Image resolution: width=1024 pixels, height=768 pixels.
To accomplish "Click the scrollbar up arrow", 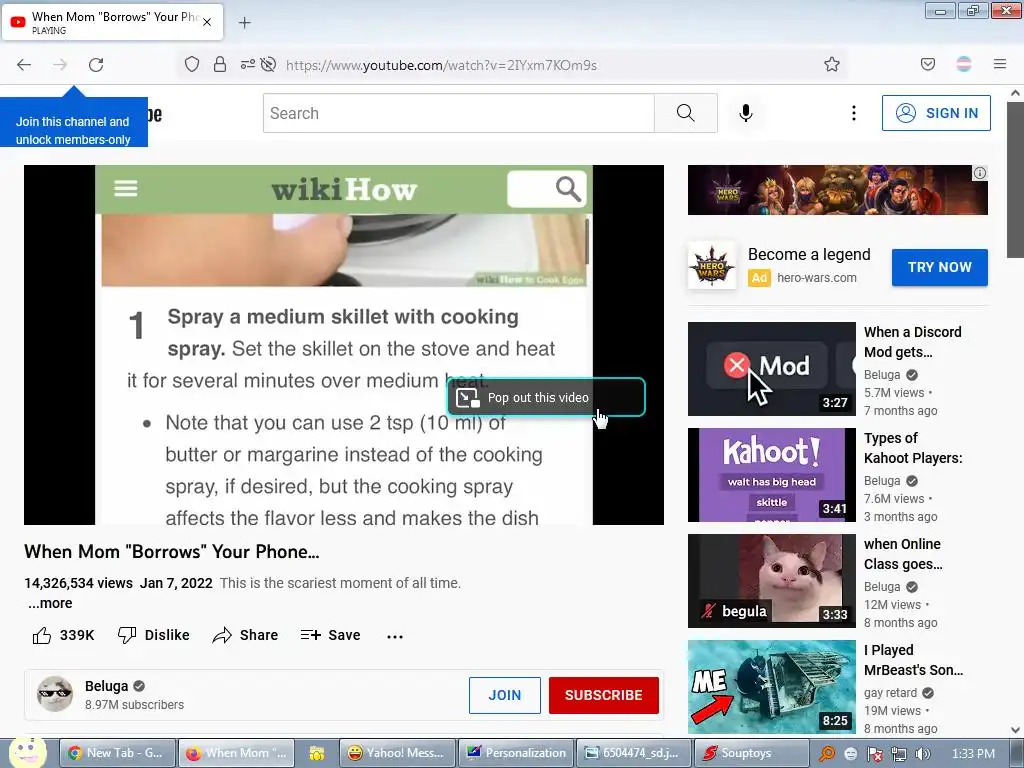I will pyautogui.click(x=1015, y=93).
